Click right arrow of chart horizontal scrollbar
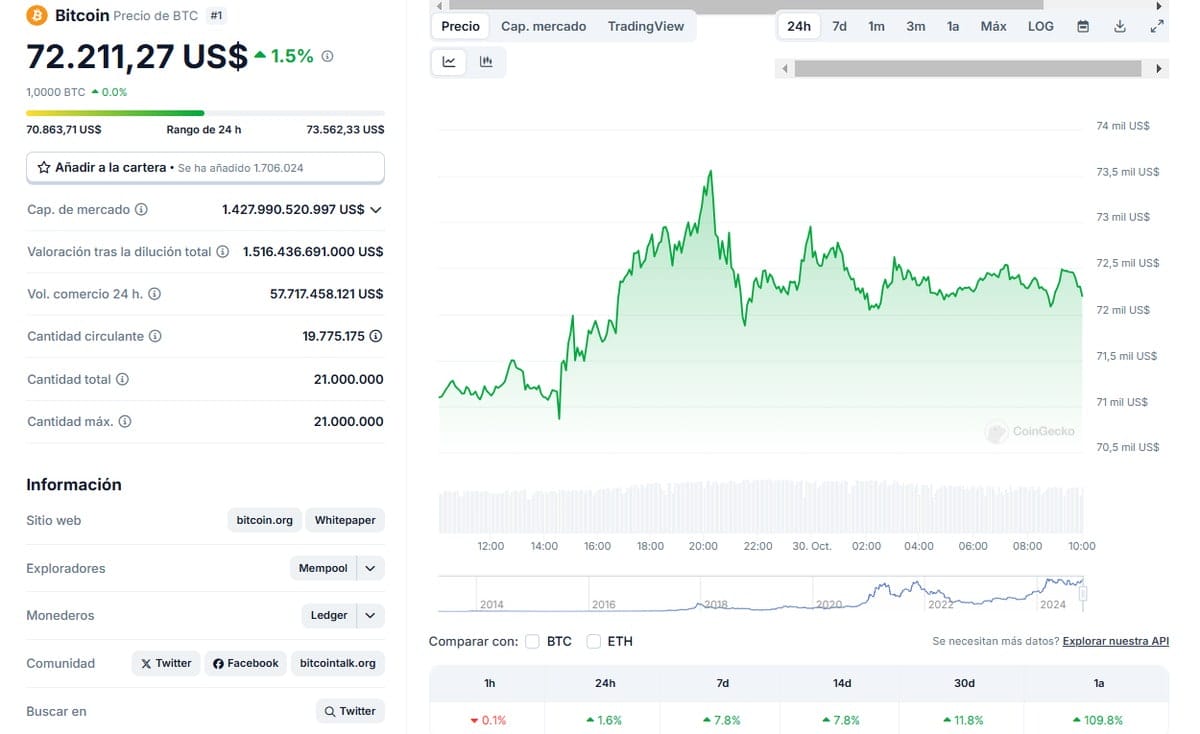The image size is (1200, 734). (1159, 69)
